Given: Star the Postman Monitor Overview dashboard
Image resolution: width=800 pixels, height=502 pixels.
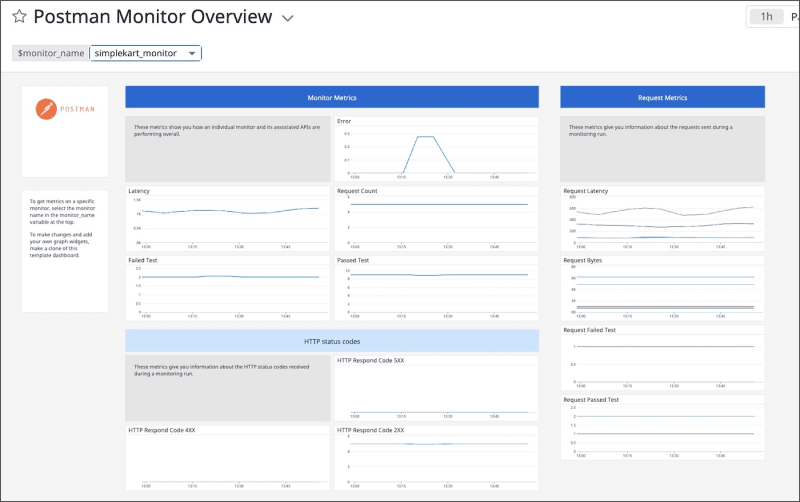Looking at the screenshot, I should (x=19, y=17).
